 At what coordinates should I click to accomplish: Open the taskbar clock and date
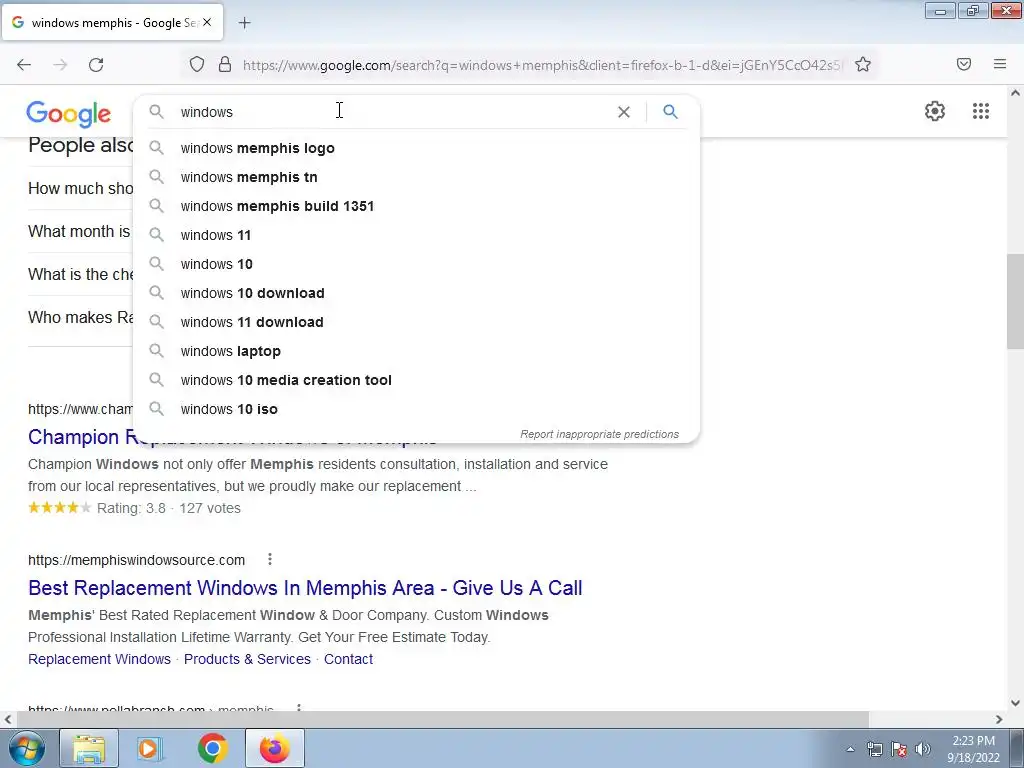tap(973, 749)
